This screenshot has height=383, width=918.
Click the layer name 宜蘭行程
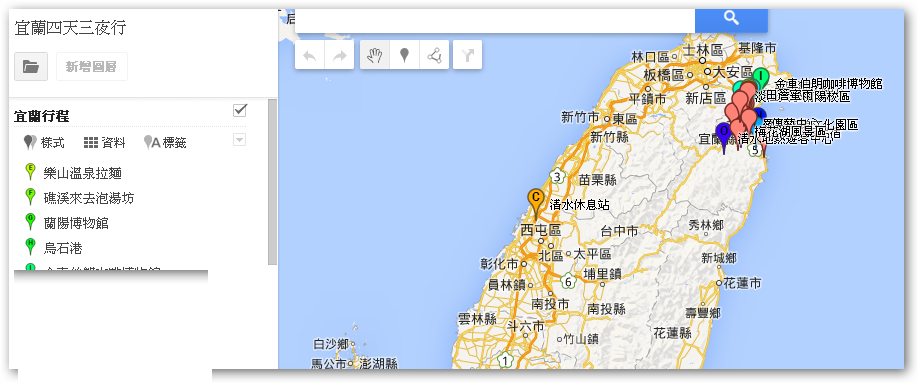pos(42,117)
